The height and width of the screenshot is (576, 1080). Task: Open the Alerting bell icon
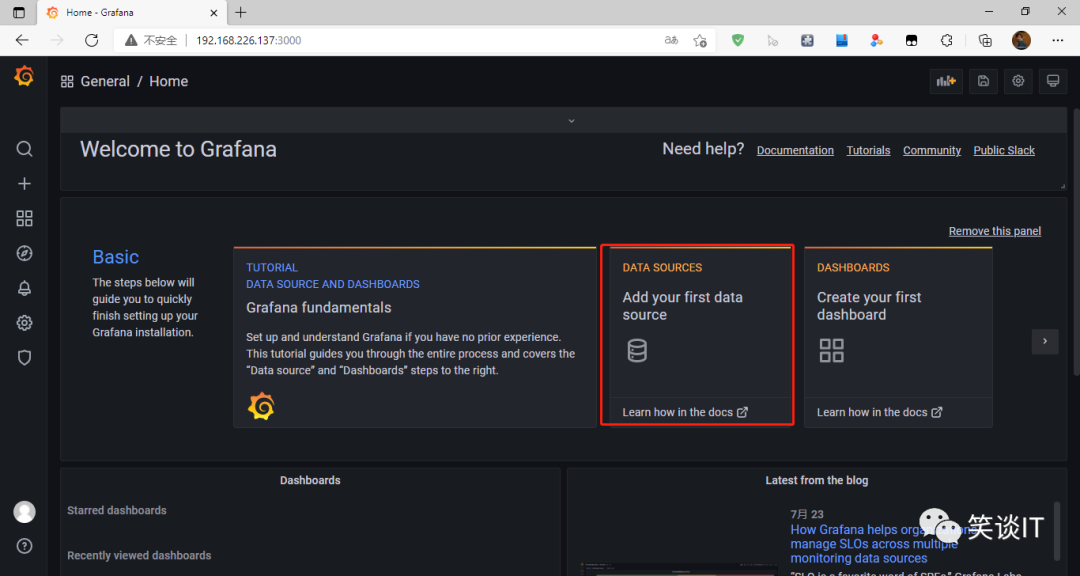pyautogui.click(x=24, y=288)
